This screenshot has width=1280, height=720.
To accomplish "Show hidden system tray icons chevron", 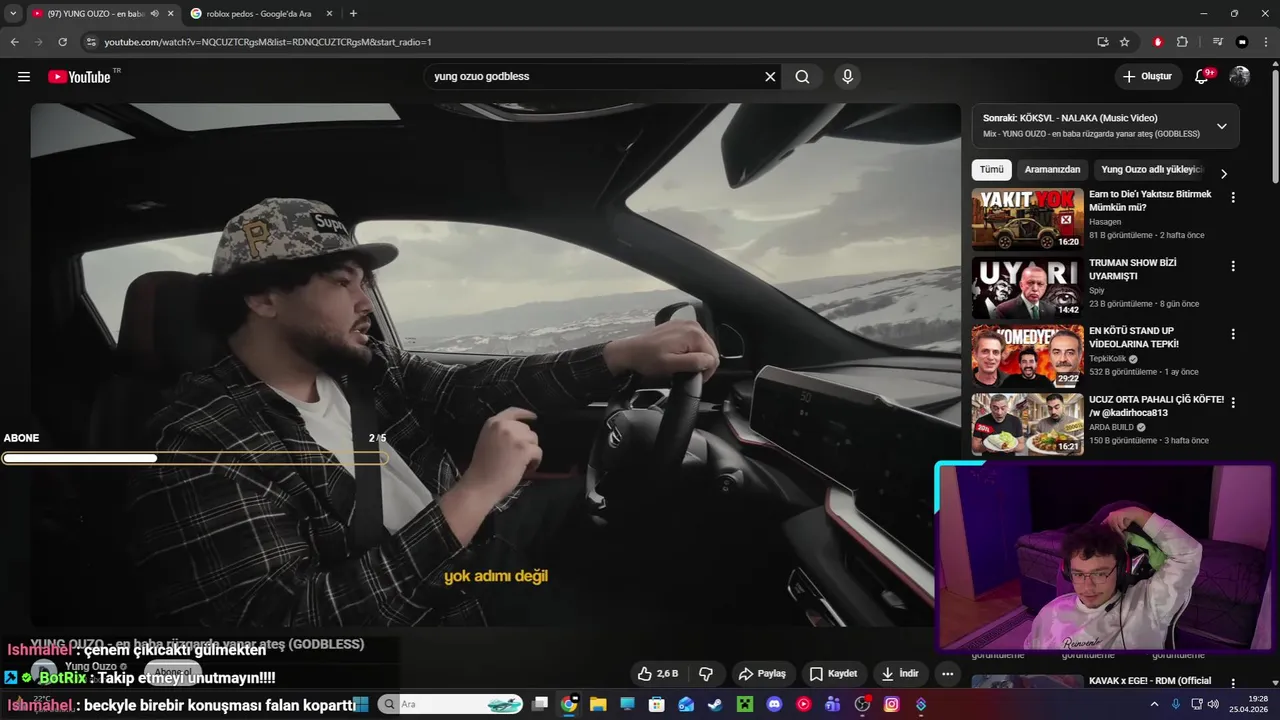I will point(1155,704).
